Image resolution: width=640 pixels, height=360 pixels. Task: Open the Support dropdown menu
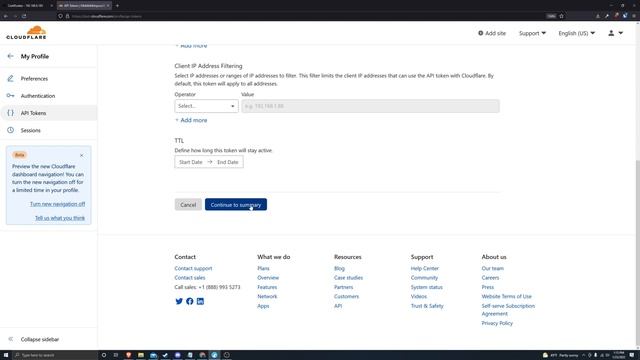[x=532, y=33]
